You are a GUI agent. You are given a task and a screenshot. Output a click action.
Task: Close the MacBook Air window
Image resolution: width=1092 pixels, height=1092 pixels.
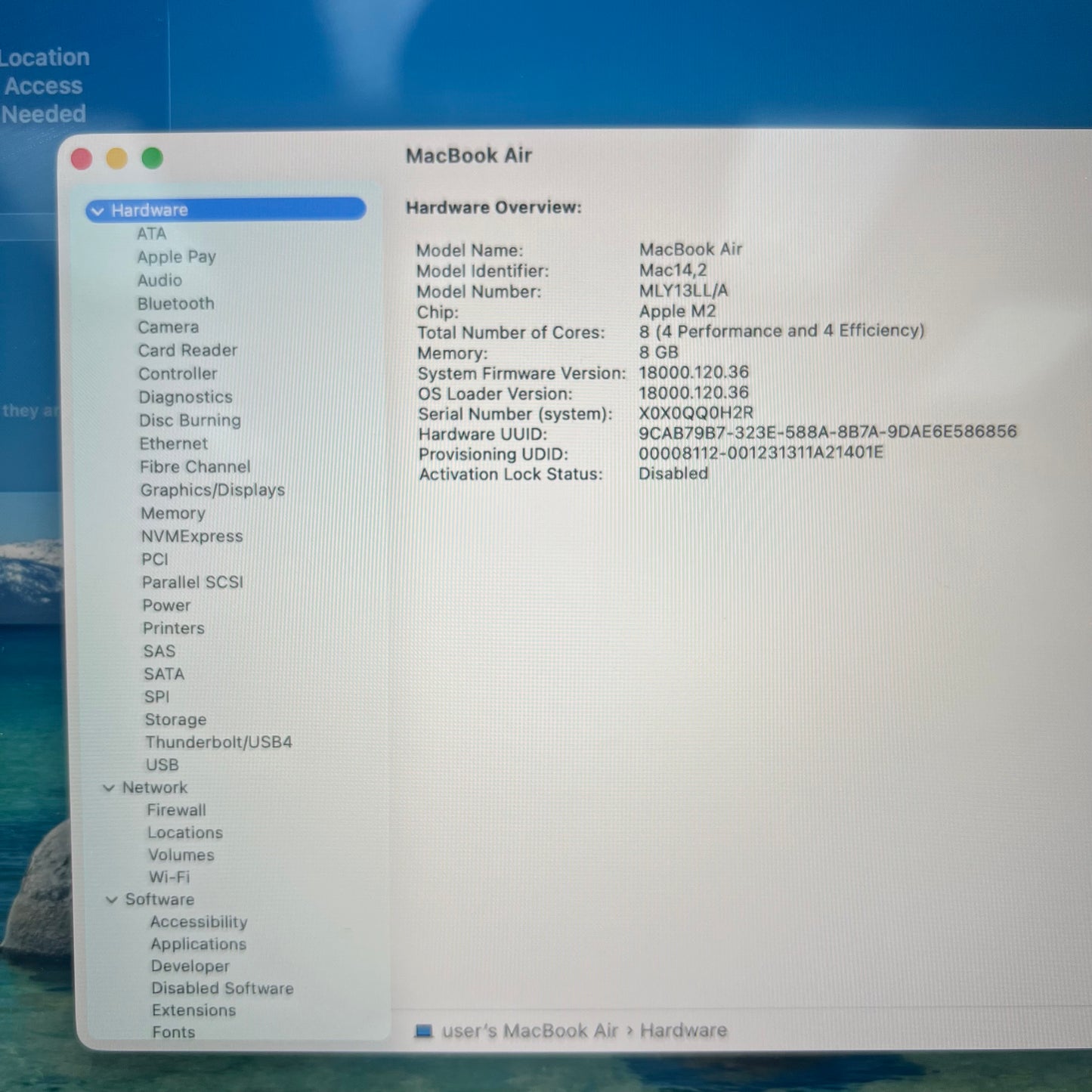click(x=82, y=159)
